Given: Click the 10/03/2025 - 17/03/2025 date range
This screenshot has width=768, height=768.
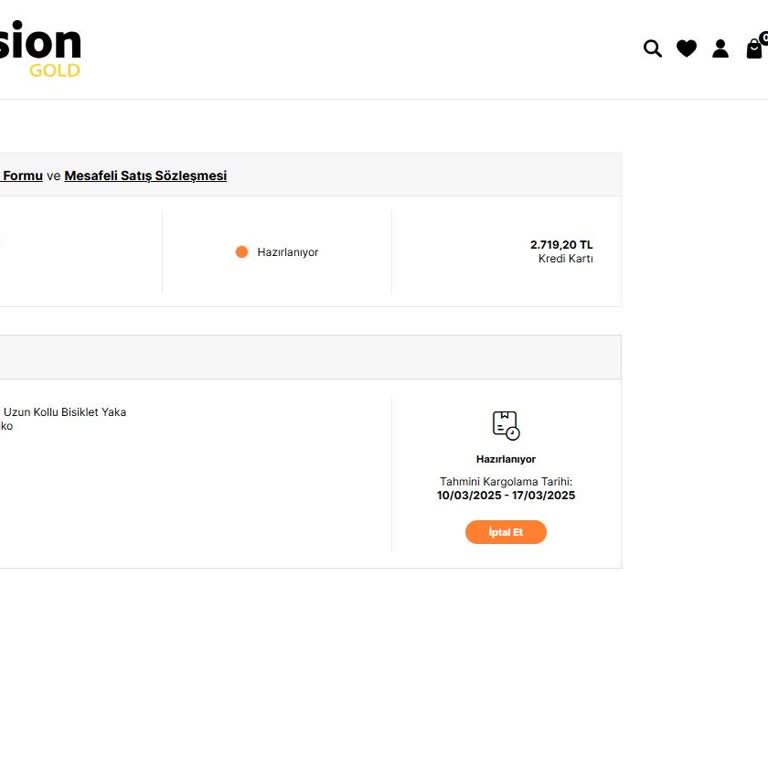Looking at the screenshot, I should coord(506,495).
